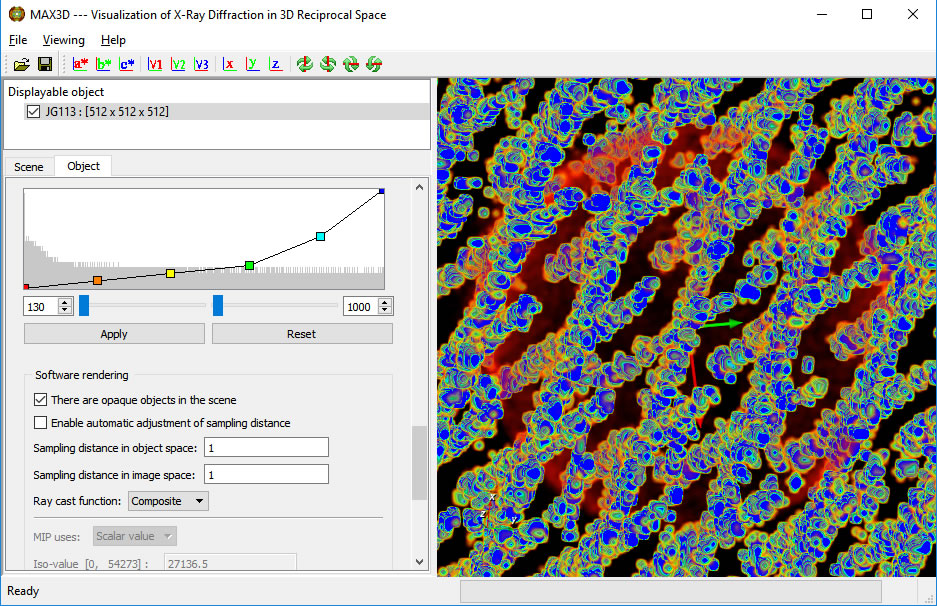937x606 pixels.
Task: Align view to the x axis
Action: 229,64
